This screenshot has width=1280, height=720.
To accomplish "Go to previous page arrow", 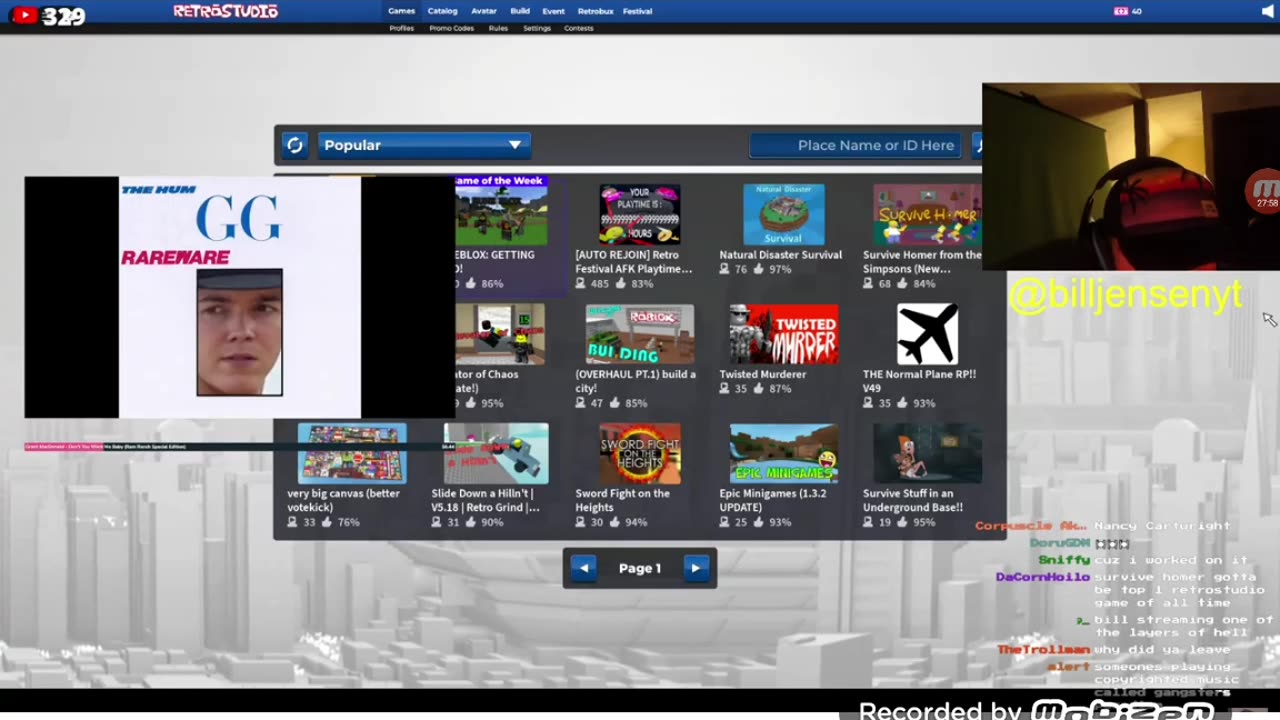I will coord(584,568).
